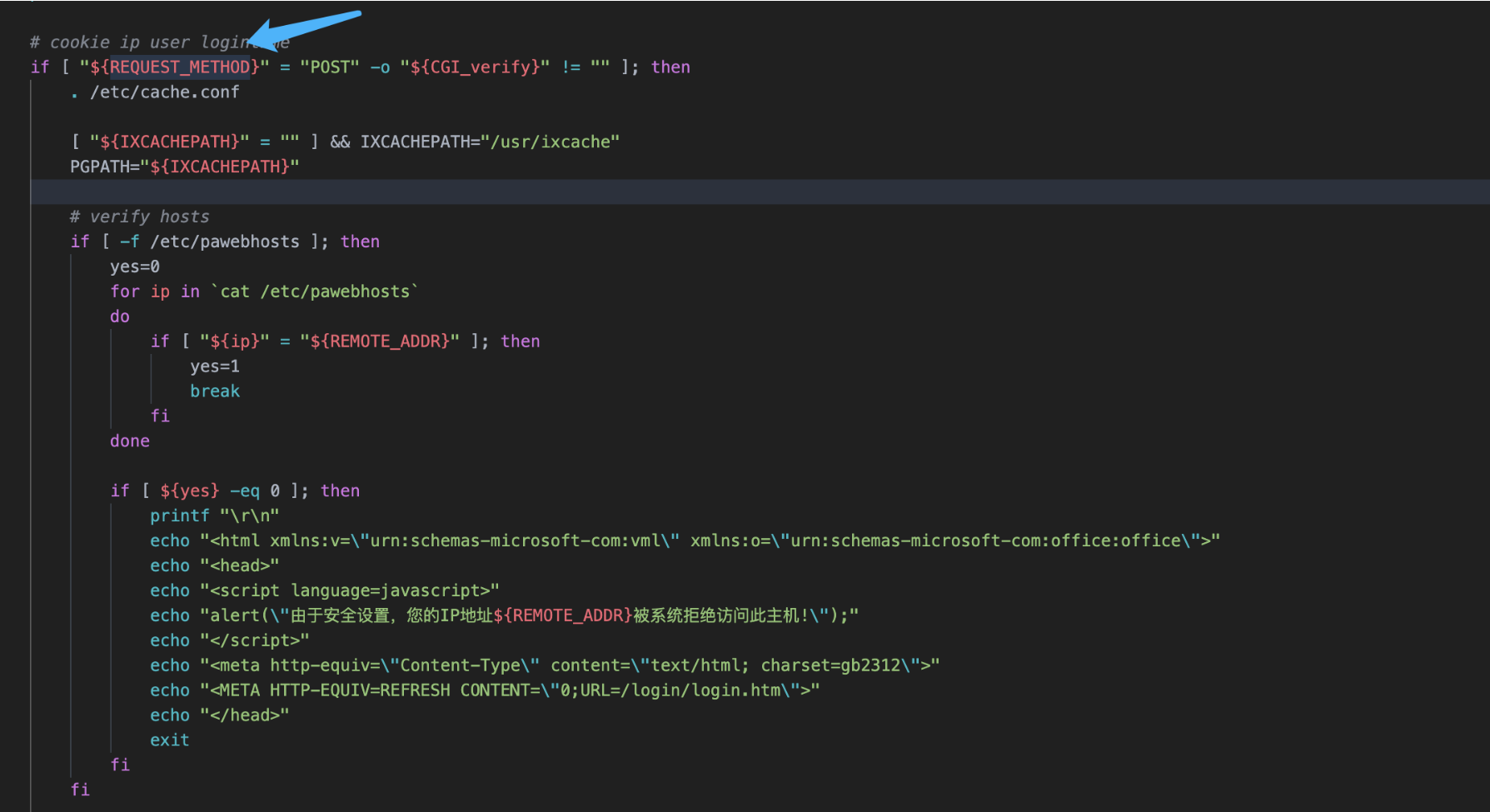The height and width of the screenshot is (812, 1490).
Task: Click the "/usr/ixcache" string value
Action: click(x=554, y=142)
